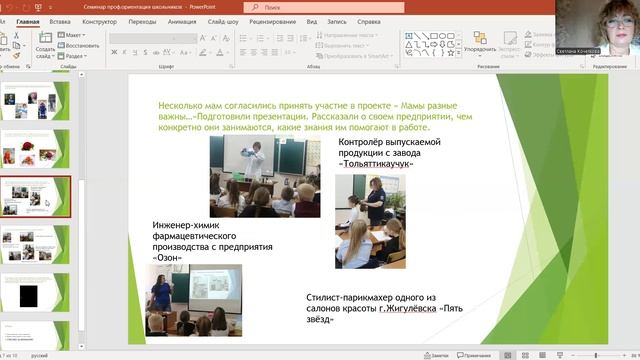Image resolution: width=640 pixels, height=360 pixels.
Task: Toggle strikethrough formatting
Action: [x=156, y=53]
